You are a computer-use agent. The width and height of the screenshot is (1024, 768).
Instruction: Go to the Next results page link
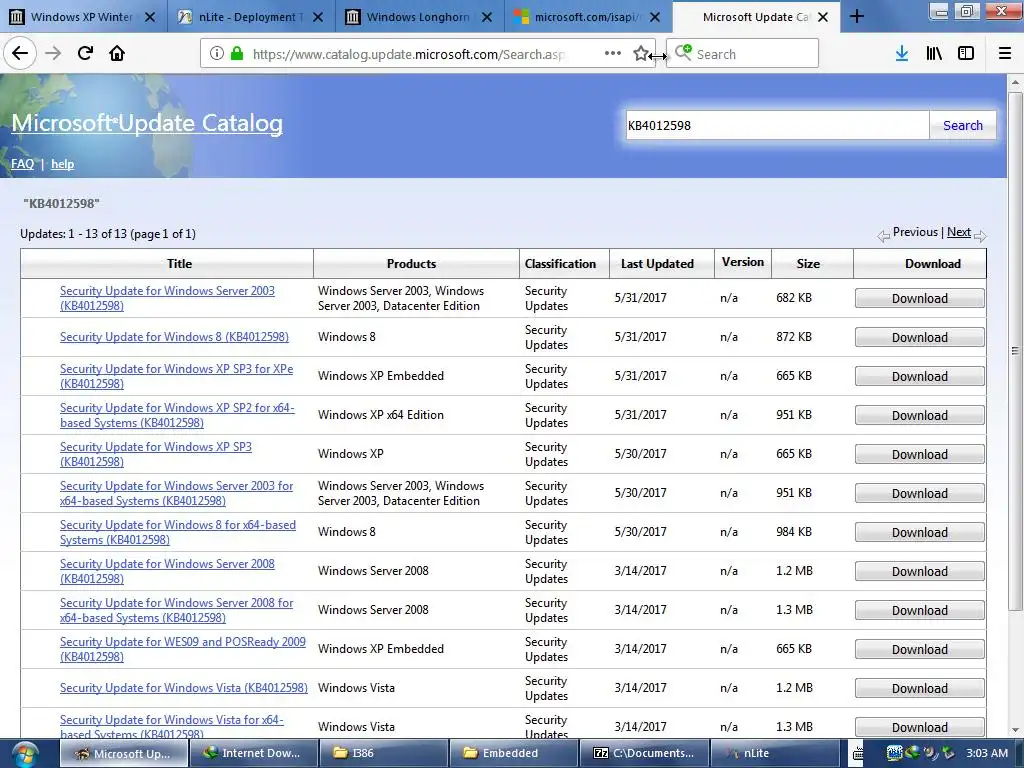(x=959, y=232)
